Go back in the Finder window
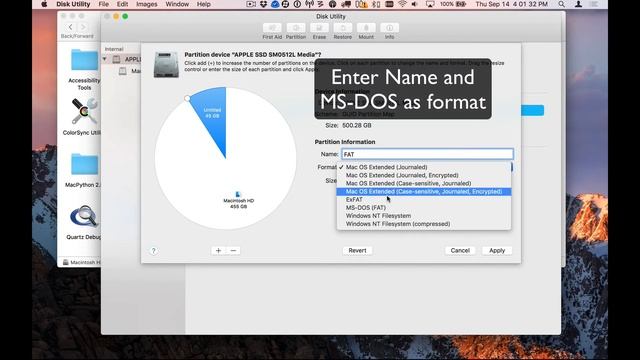The height and width of the screenshot is (360, 640). 71,27
